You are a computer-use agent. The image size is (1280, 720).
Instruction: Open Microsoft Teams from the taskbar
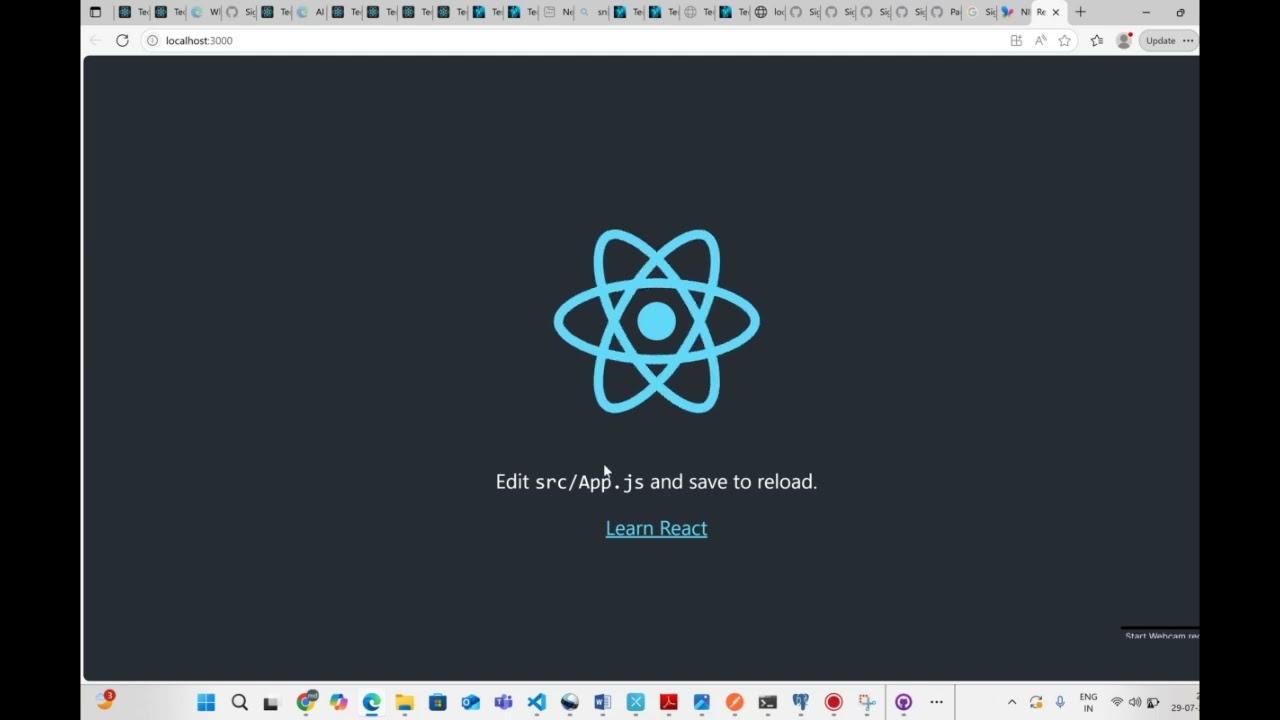tap(503, 702)
